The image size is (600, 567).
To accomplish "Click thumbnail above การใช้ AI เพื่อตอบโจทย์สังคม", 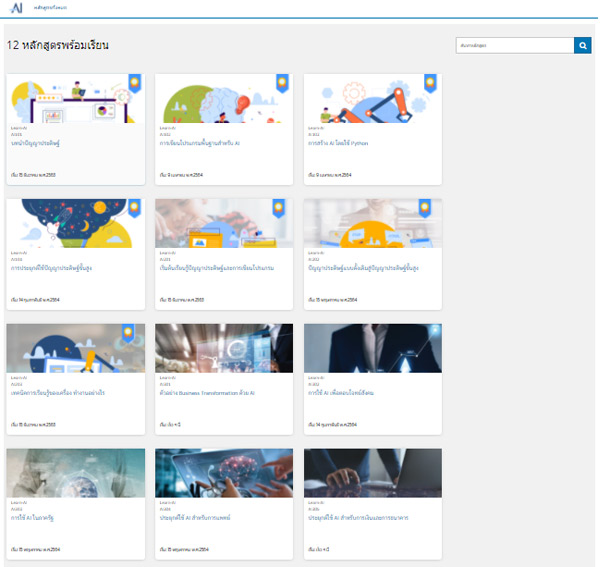I will click(372, 347).
